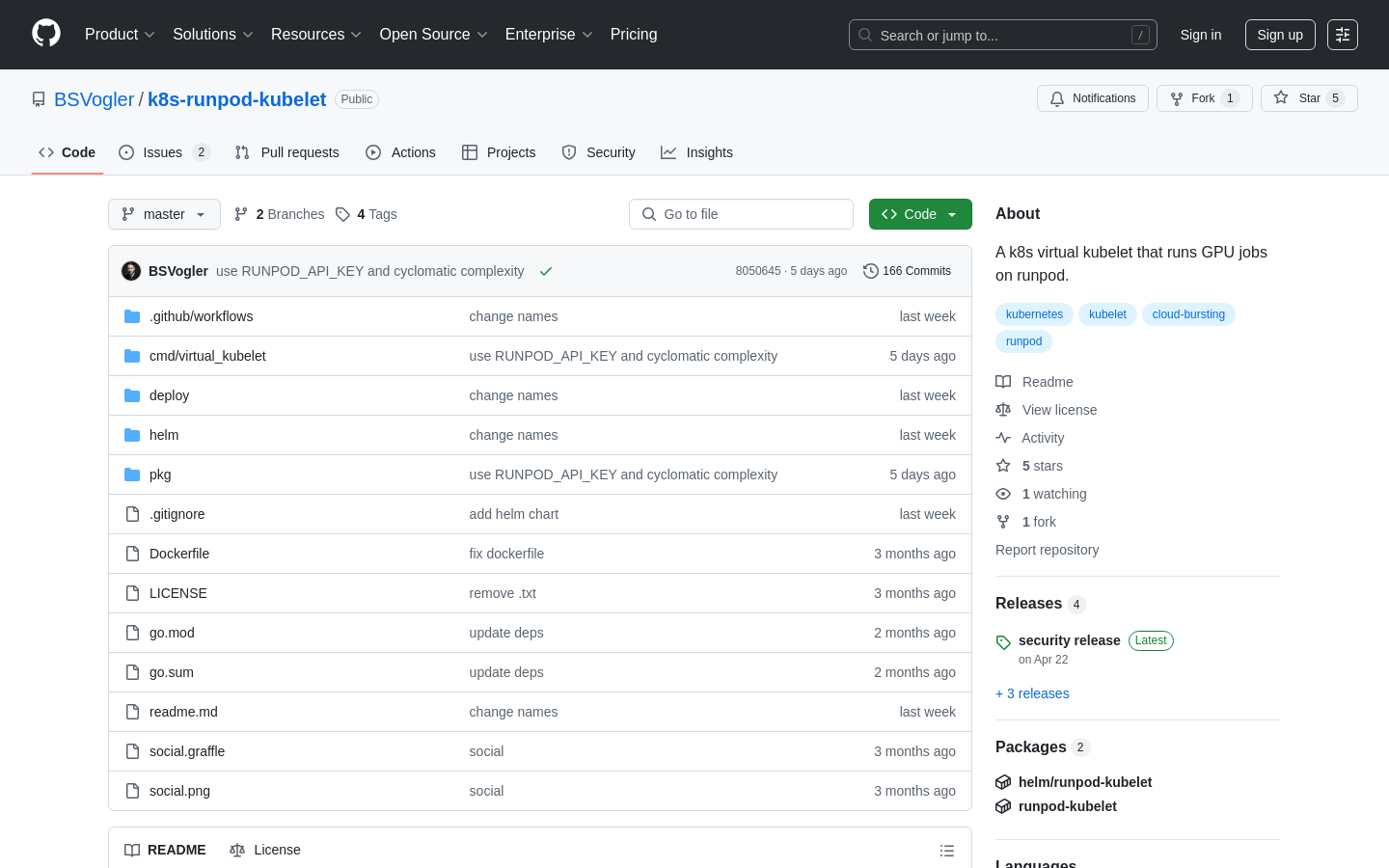Click Report repository
The image size is (1389, 868).
pos(1047,550)
